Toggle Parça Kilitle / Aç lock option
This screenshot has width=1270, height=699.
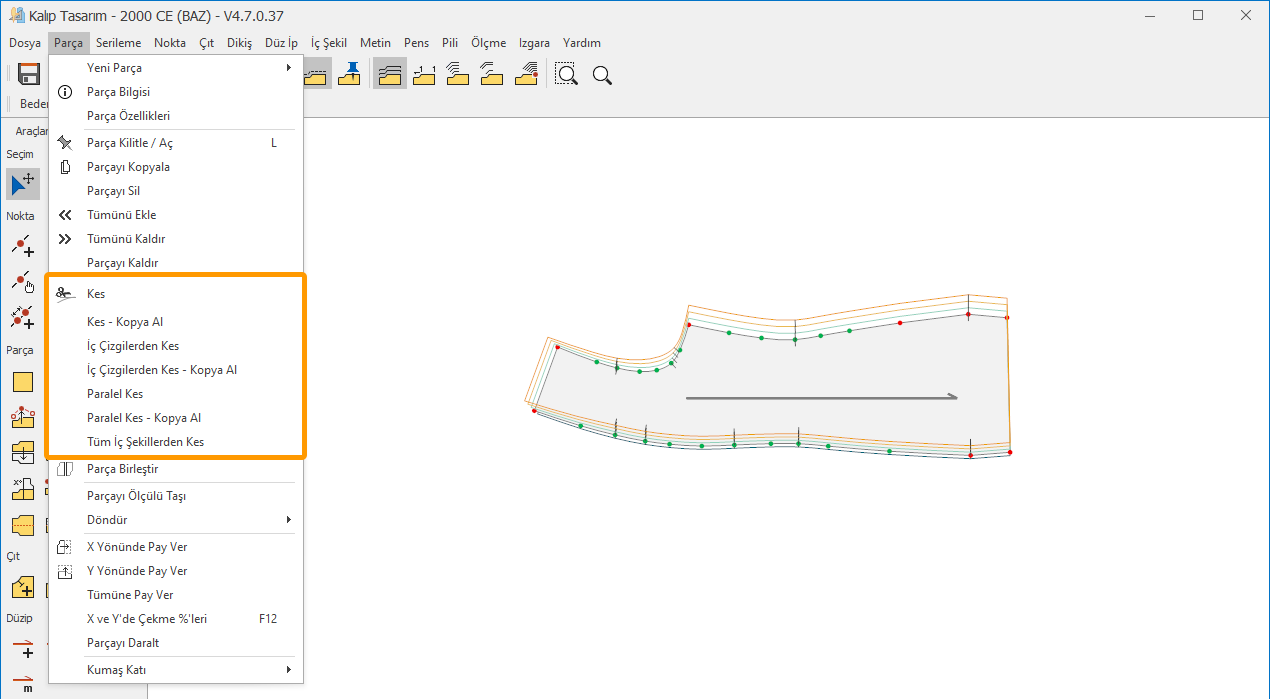point(130,143)
